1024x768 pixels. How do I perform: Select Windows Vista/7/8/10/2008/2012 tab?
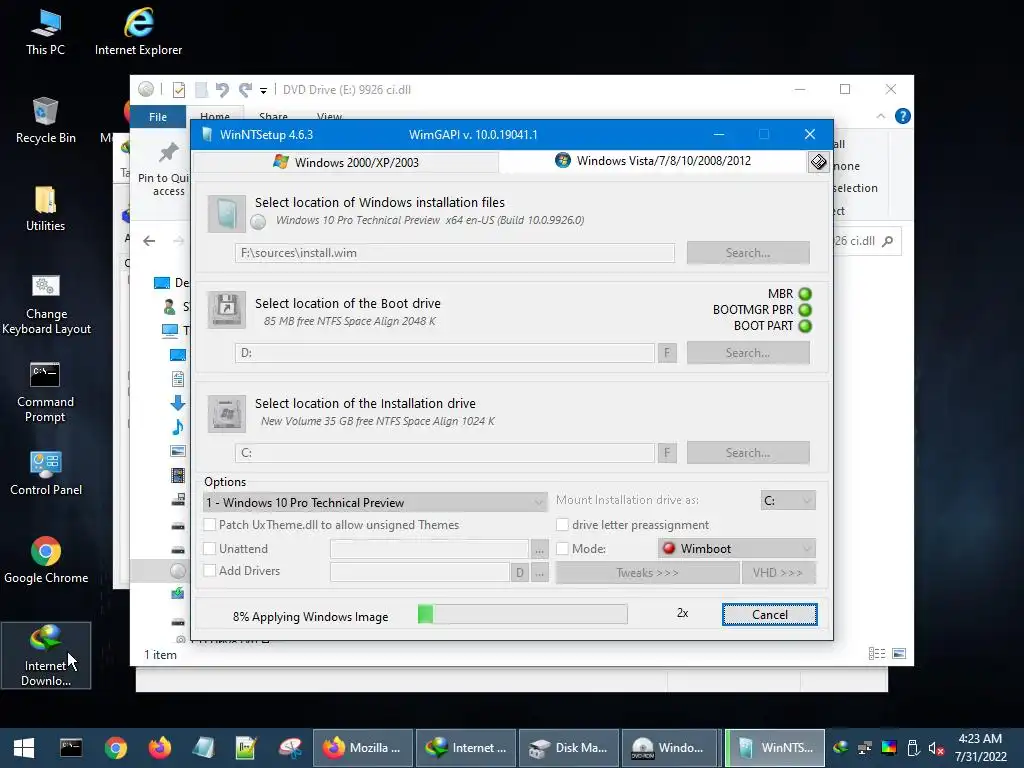653,161
